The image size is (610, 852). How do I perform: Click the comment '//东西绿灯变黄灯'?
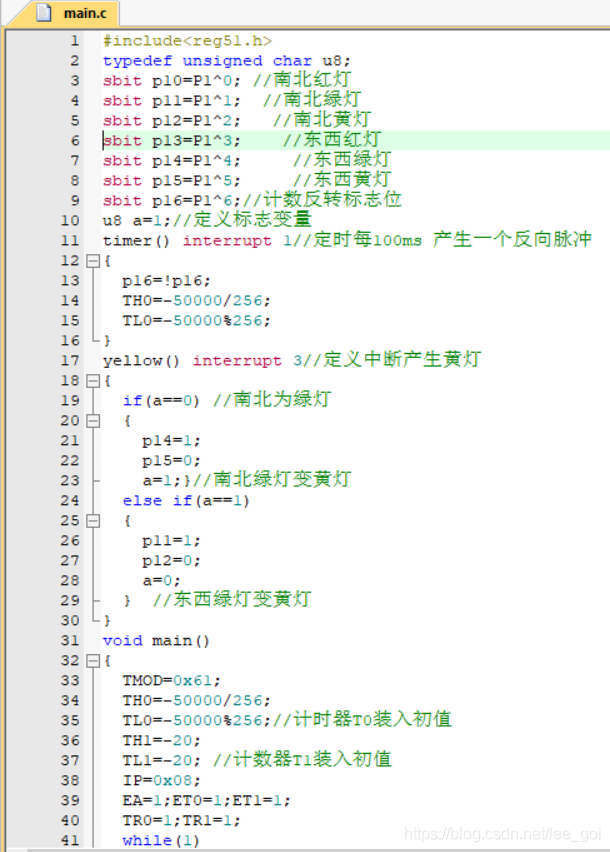click(x=232, y=599)
